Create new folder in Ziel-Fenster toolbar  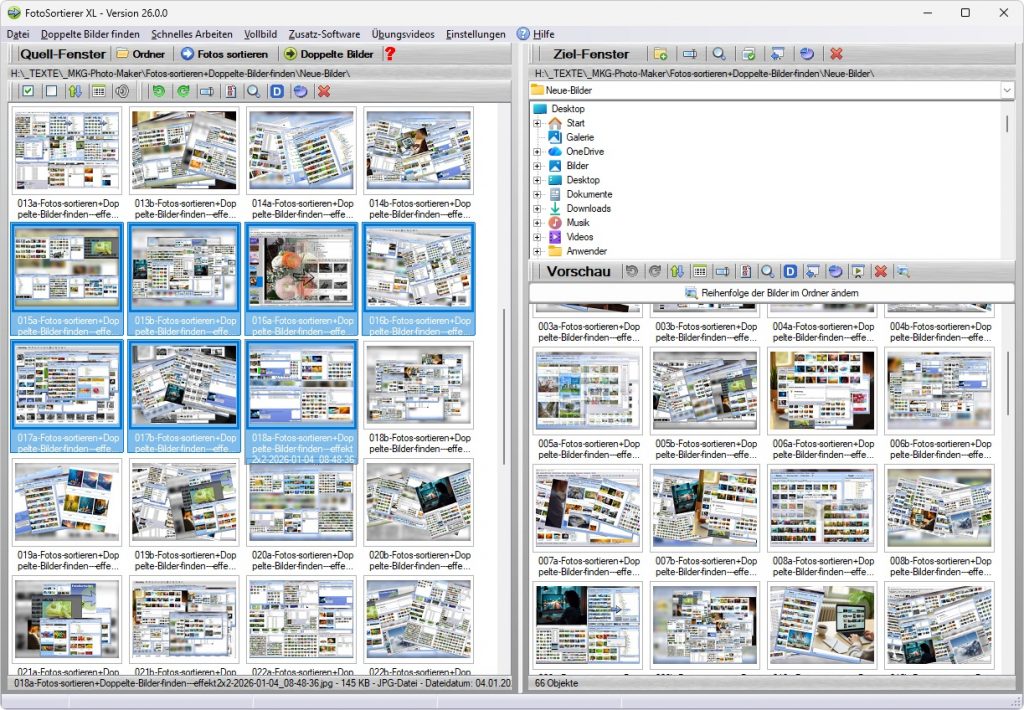[x=660, y=54]
